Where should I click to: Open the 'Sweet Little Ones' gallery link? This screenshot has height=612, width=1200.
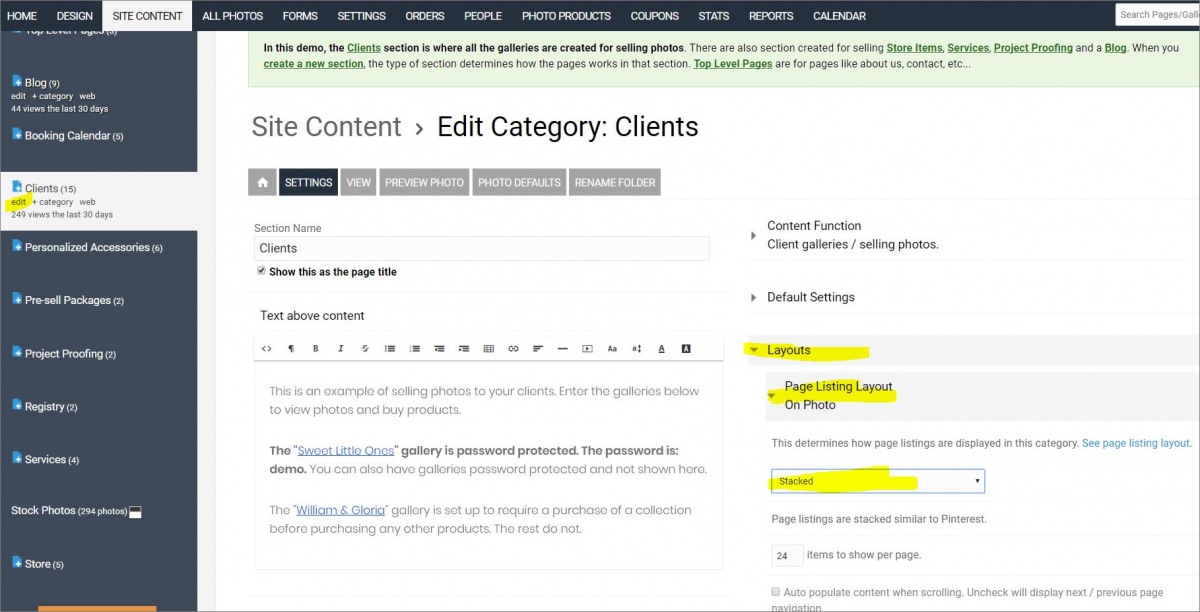point(347,451)
